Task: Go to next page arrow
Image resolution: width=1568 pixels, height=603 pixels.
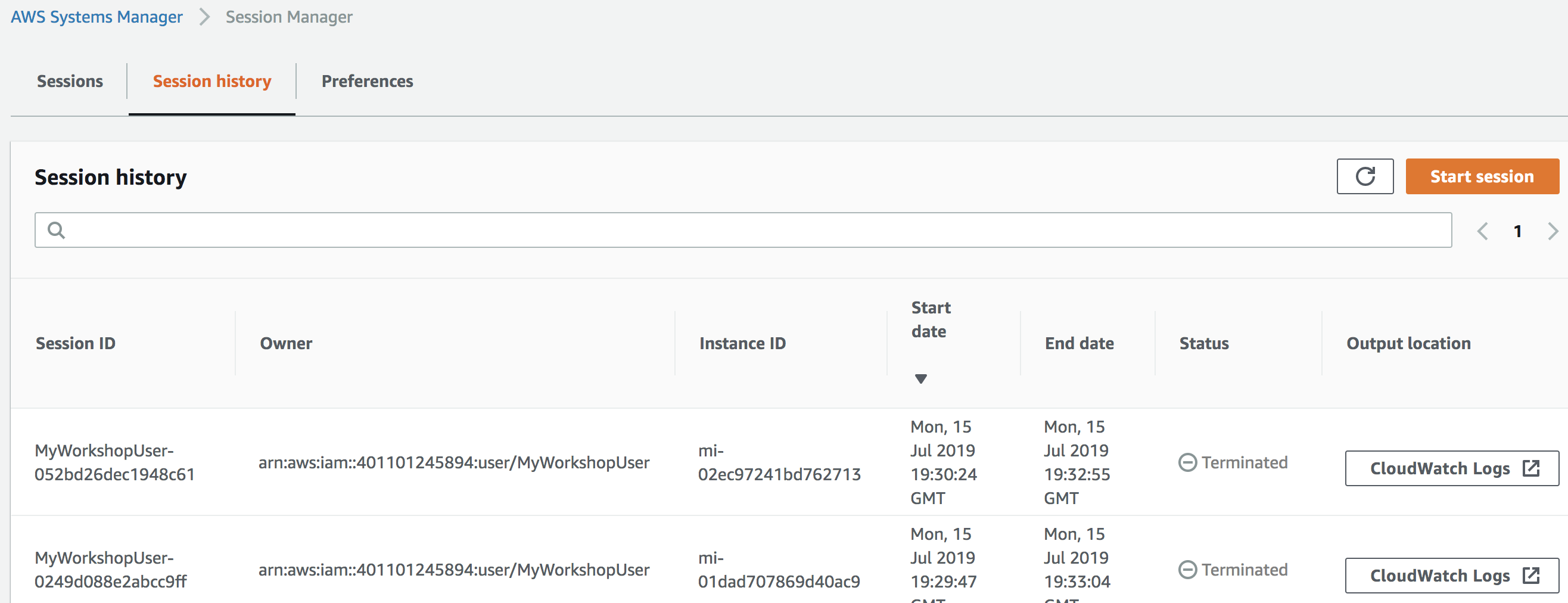Action: tap(1553, 231)
